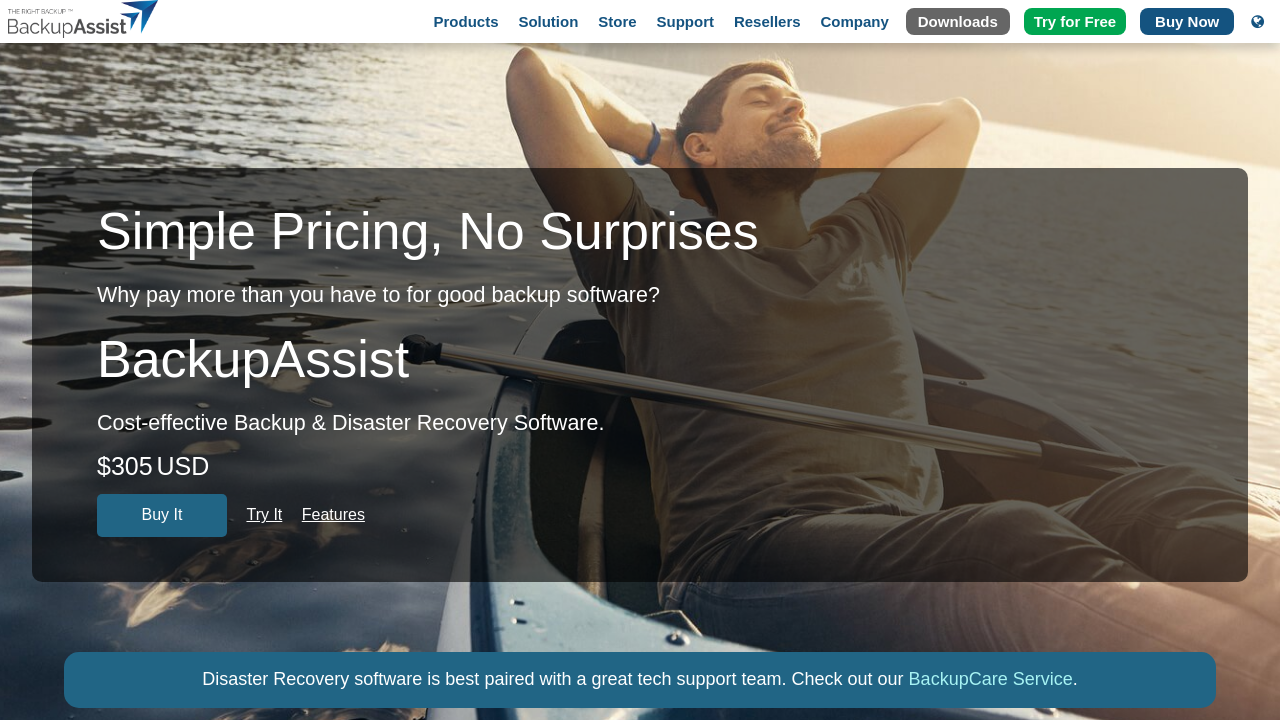Click the green Try for Free button

tap(1075, 22)
